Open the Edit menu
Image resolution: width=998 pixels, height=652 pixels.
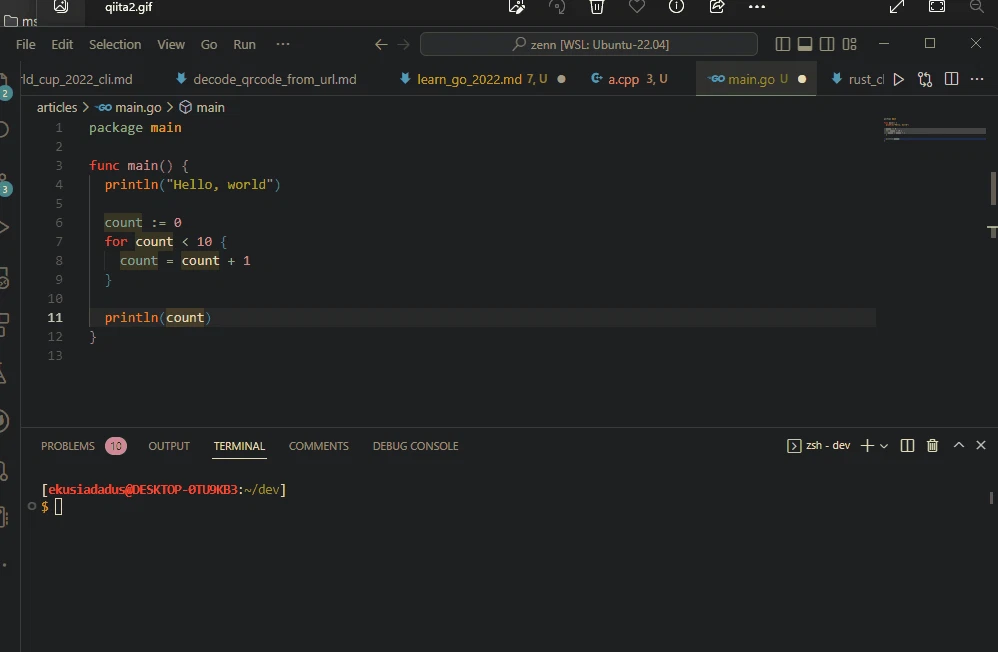[x=62, y=45]
